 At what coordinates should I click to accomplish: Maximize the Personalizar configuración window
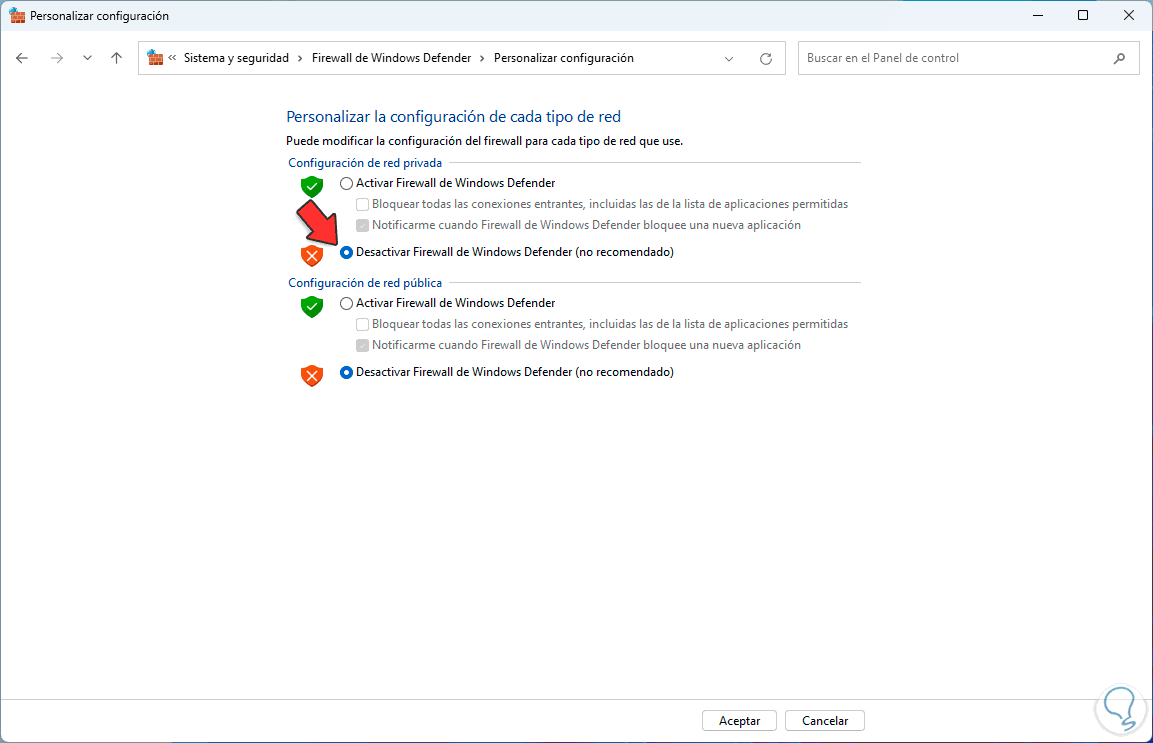[x=1082, y=15]
